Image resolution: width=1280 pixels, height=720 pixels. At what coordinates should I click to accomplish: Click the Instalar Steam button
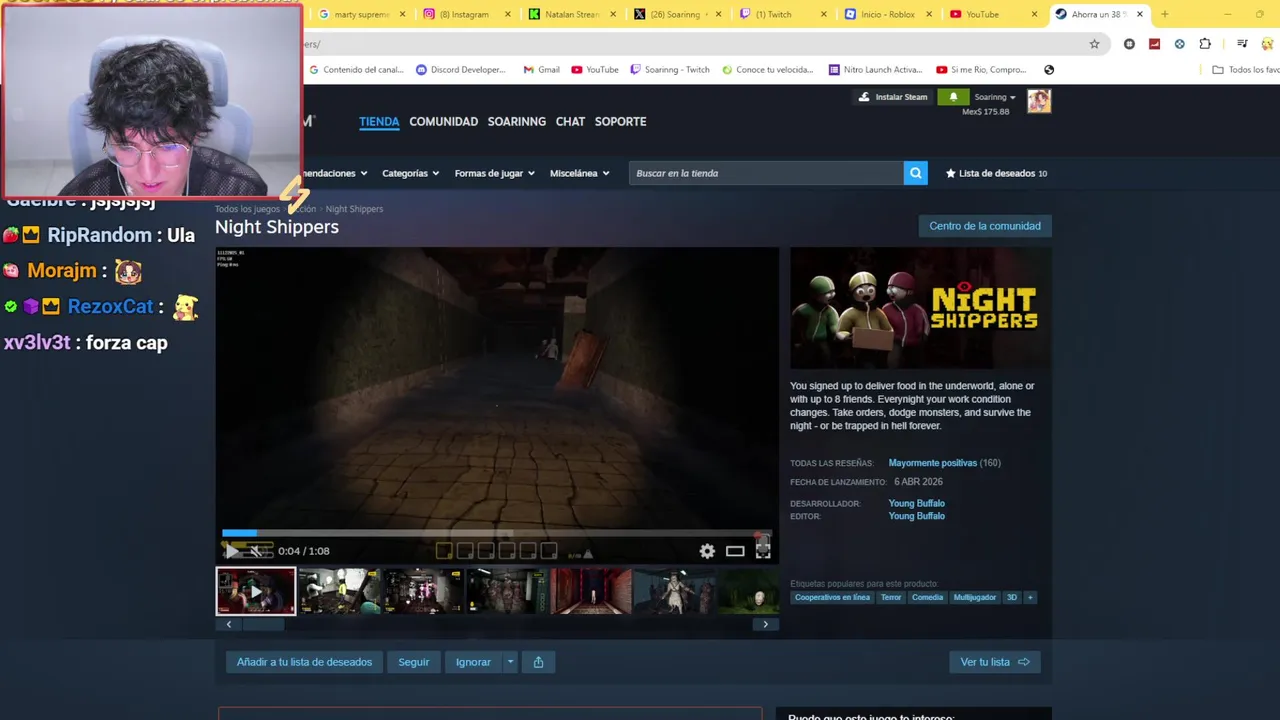pyautogui.click(x=893, y=97)
